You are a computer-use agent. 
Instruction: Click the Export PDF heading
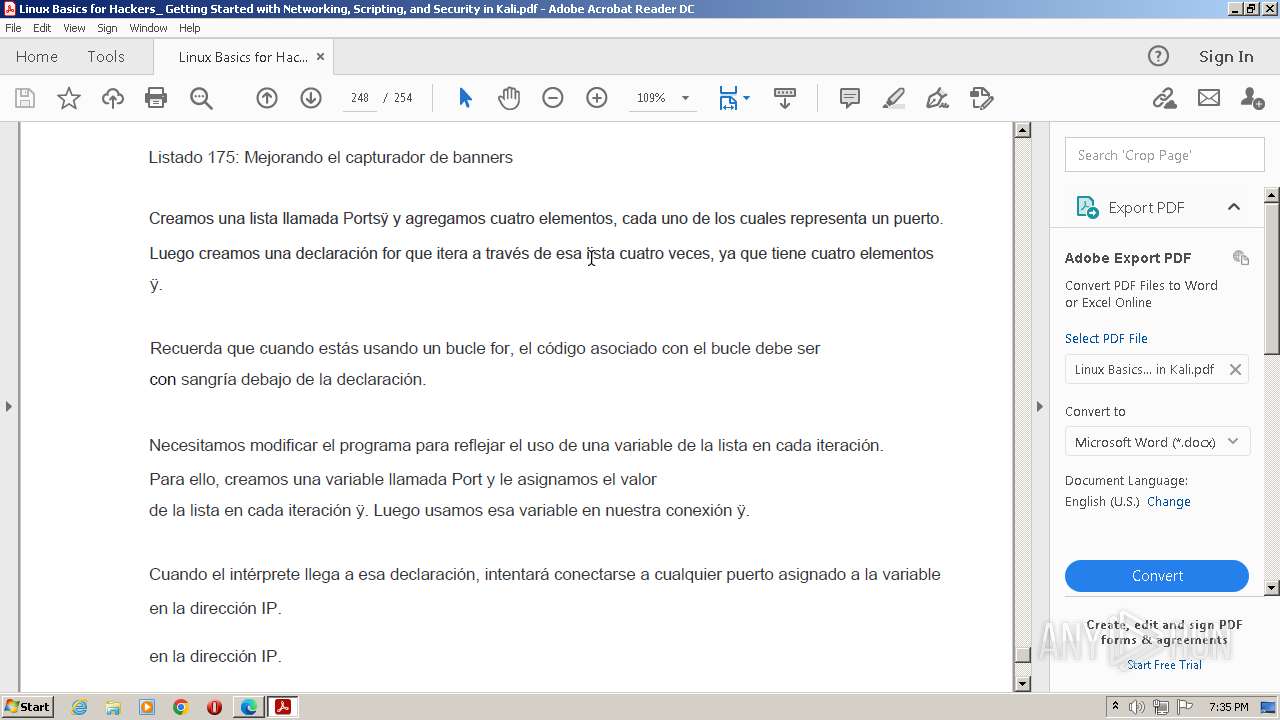(x=1146, y=208)
